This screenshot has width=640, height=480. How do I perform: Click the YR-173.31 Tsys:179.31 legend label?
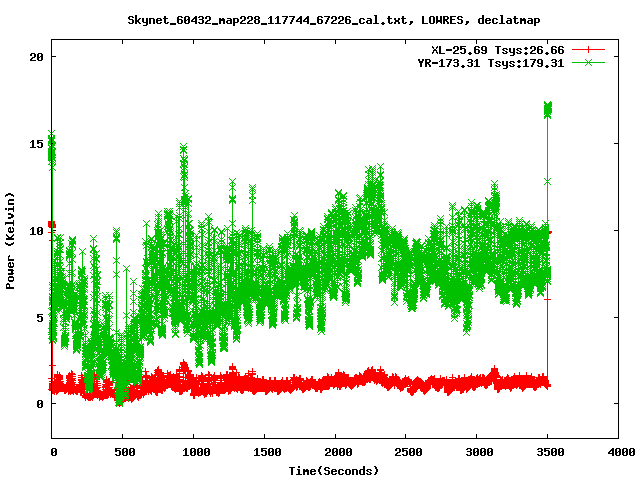tap(491, 63)
